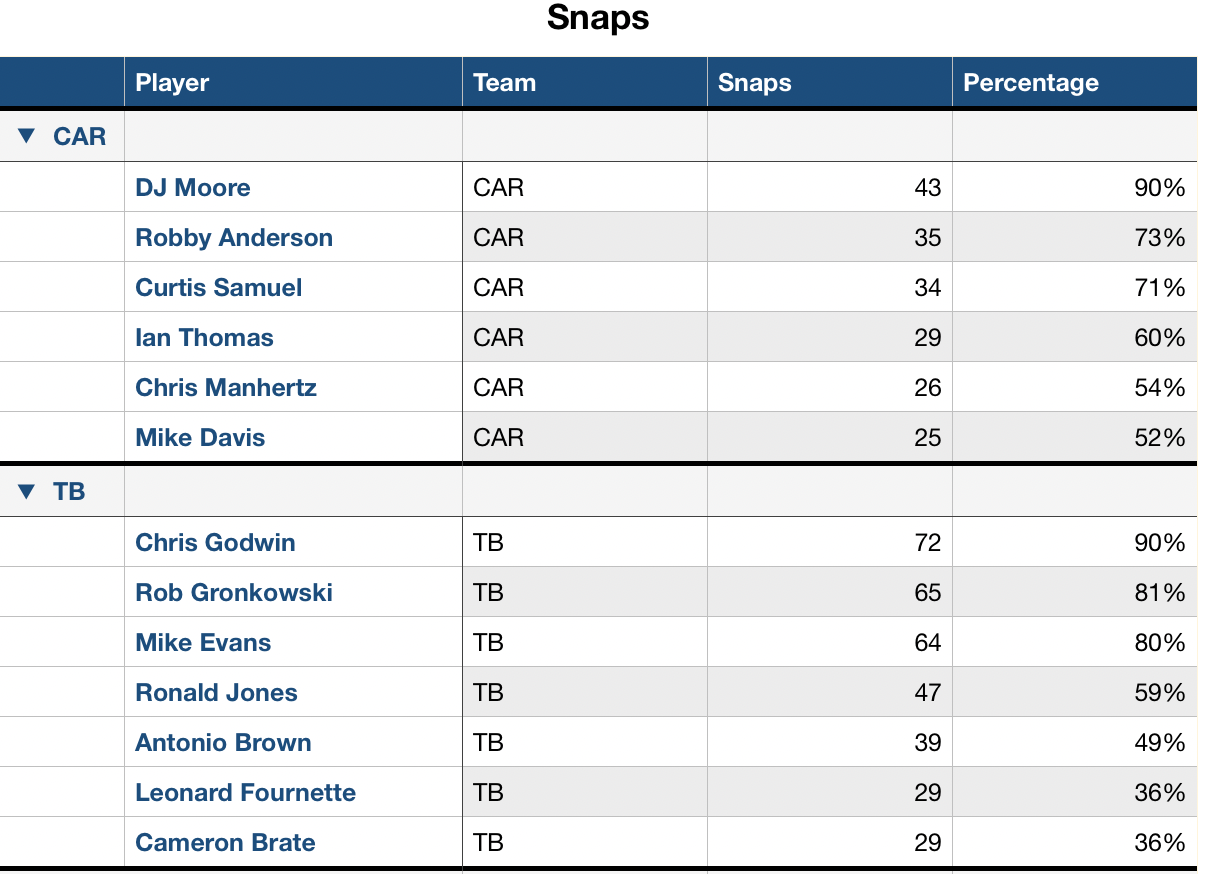Select the Antonio Brown cell
Image resolution: width=1206 pixels, height=874 pixels.
pos(224,742)
